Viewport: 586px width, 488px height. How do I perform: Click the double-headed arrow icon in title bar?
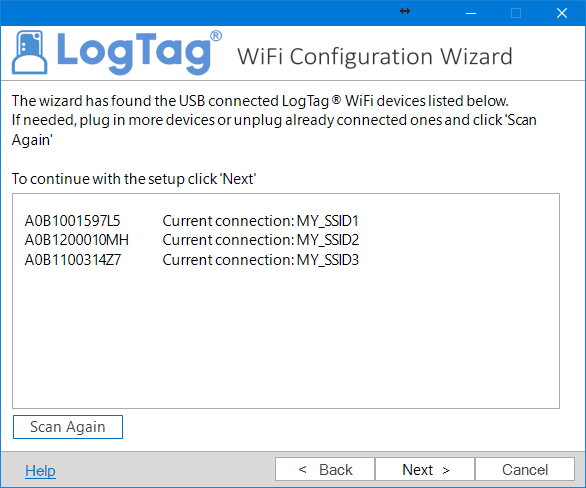point(405,11)
